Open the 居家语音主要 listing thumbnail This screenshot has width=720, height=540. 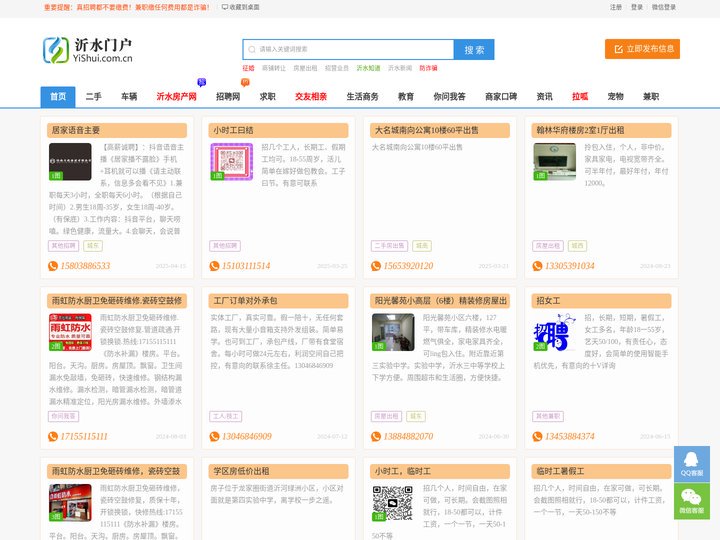[x=70, y=162]
